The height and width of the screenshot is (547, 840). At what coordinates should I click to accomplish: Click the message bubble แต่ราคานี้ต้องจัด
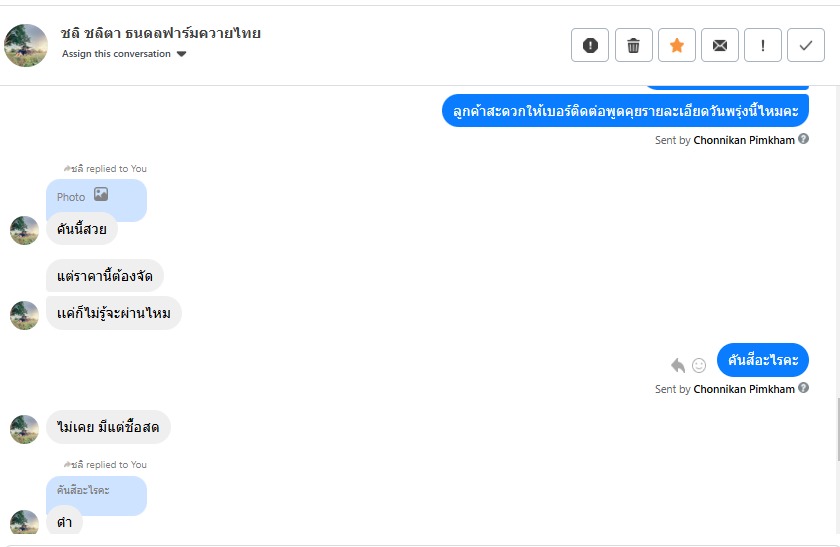[105, 275]
